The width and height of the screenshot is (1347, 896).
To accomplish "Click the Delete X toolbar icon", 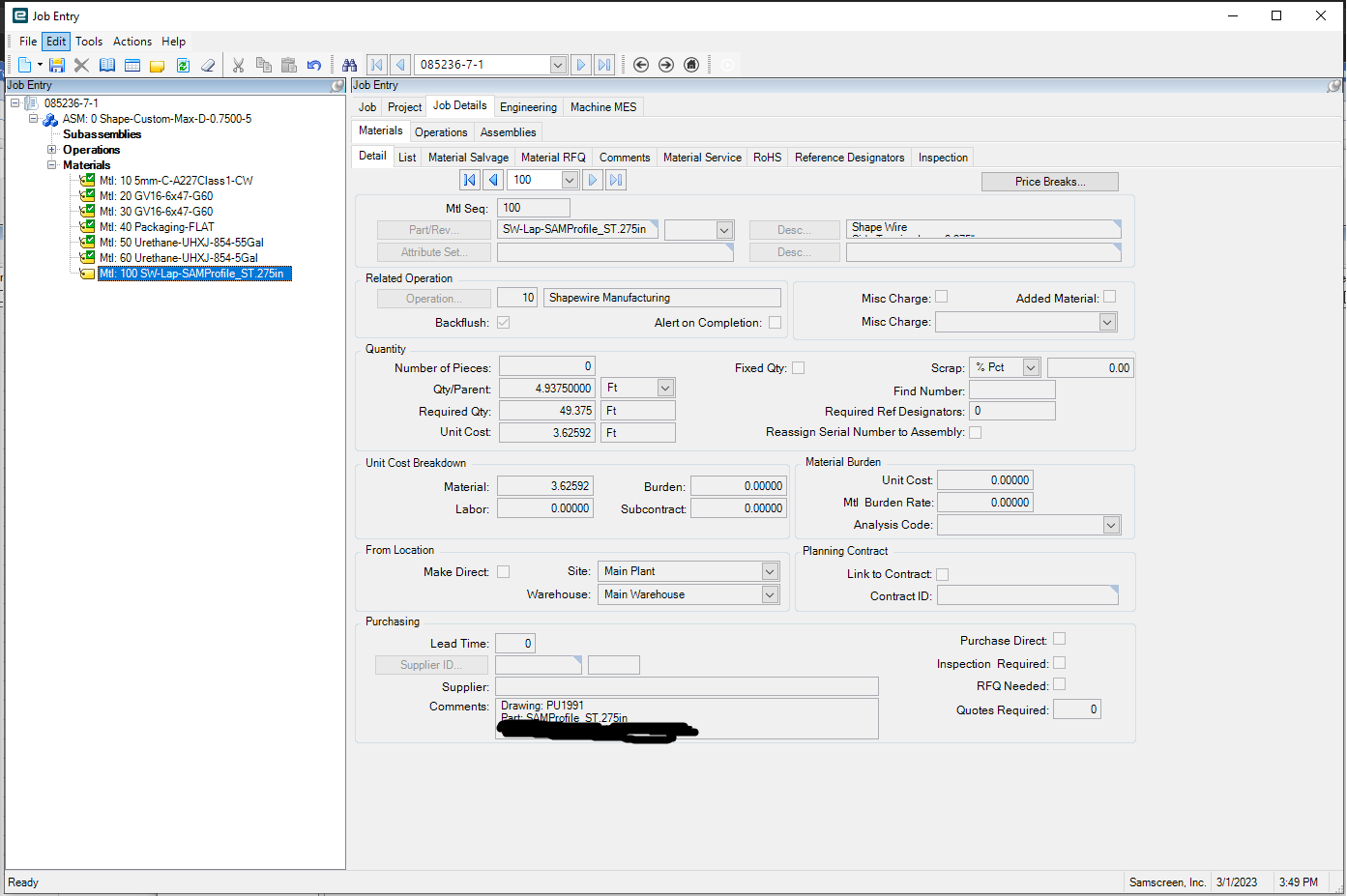I will coord(81,65).
